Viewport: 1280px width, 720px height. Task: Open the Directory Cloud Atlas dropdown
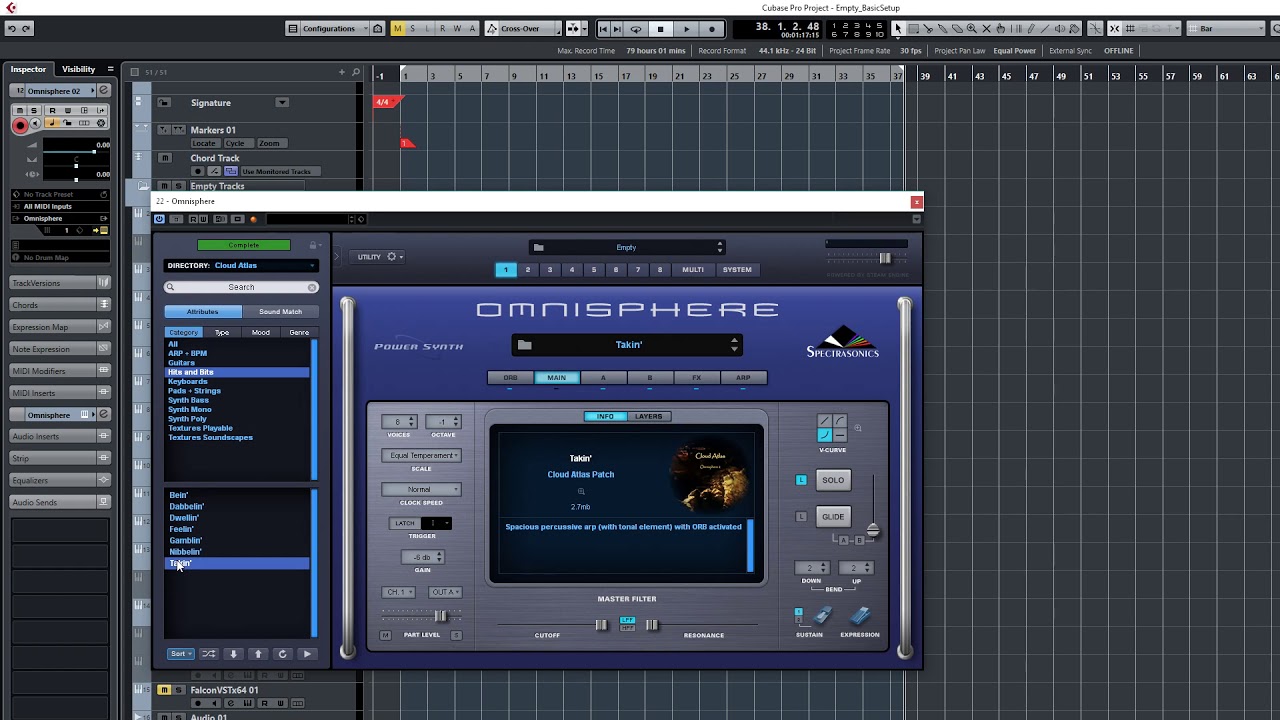241,265
